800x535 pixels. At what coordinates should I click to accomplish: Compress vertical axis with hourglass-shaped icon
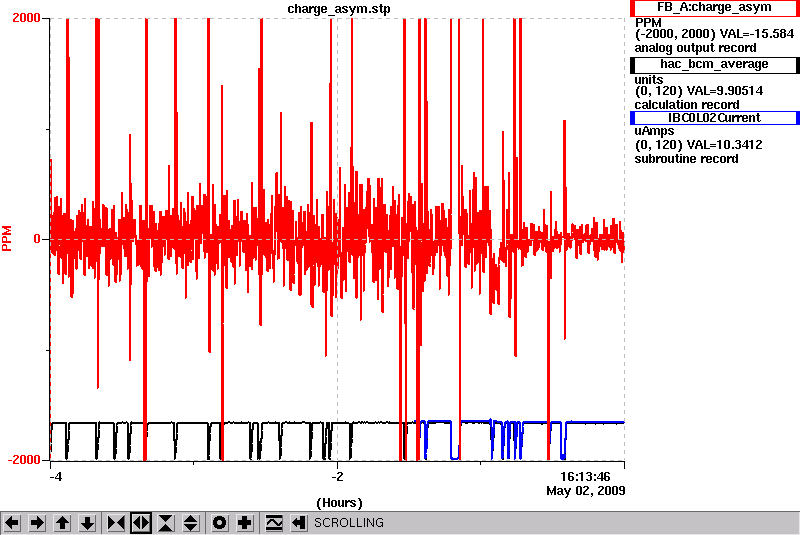[x=166, y=523]
